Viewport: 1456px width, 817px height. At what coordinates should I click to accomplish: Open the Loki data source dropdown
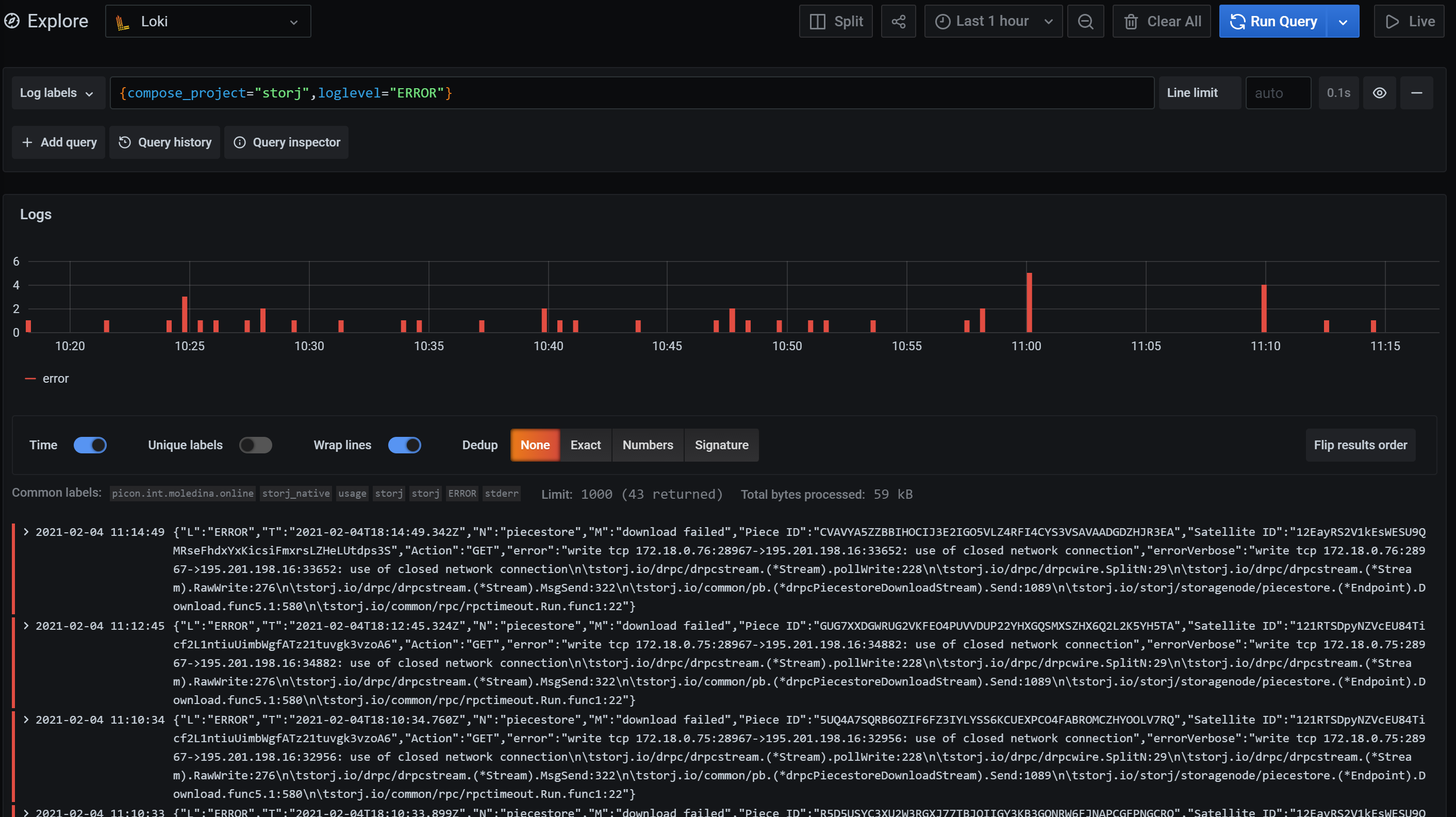click(x=208, y=22)
